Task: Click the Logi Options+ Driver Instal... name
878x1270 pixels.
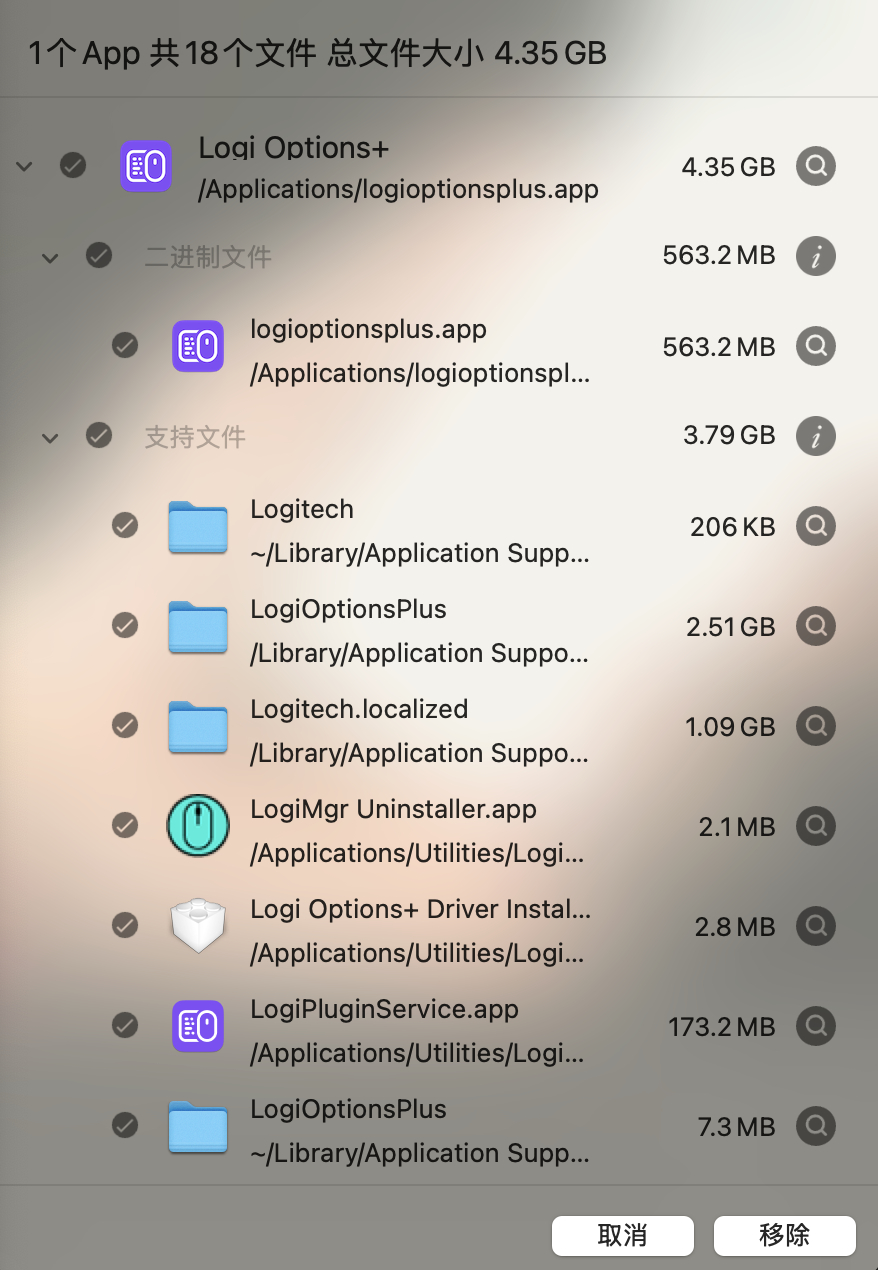Action: click(421, 909)
